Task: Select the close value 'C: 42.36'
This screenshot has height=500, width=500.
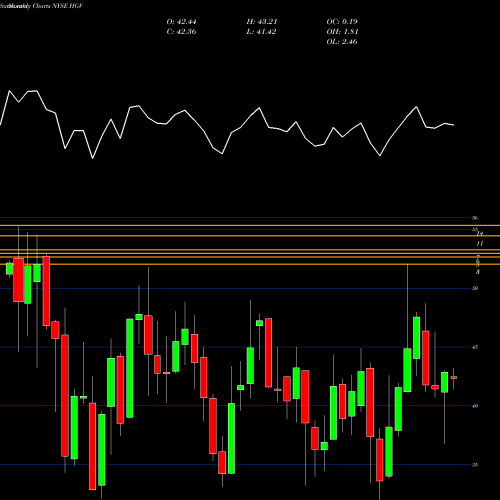Action: [181, 32]
